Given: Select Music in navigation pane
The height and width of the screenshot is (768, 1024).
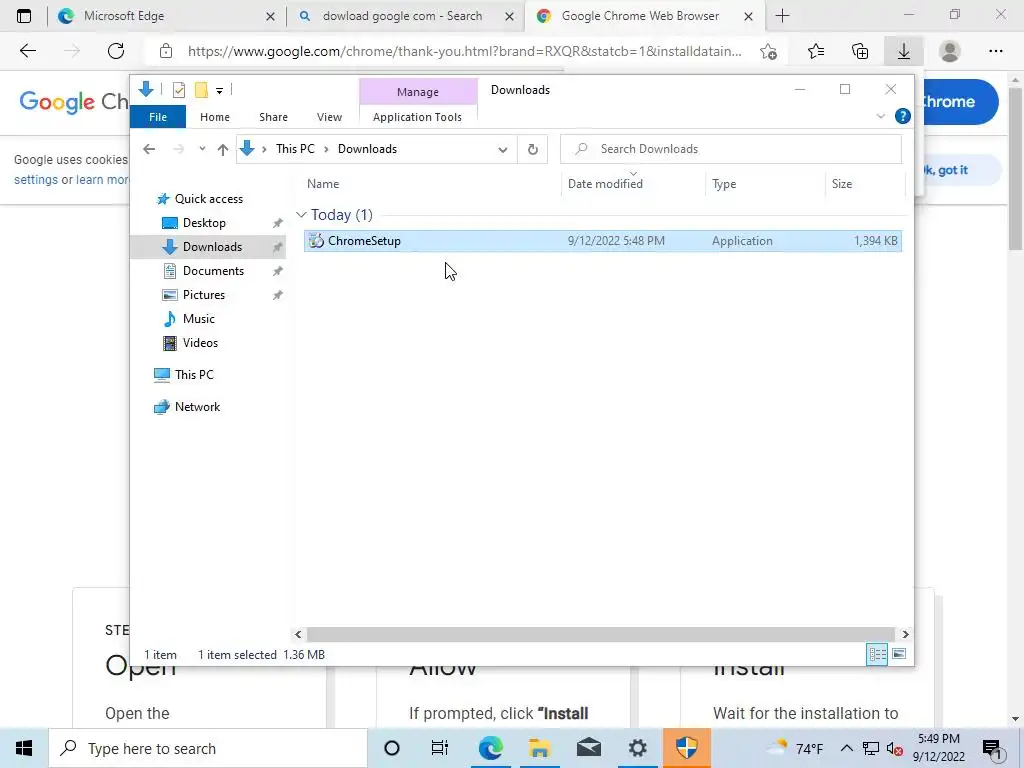Looking at the screenshot, I should click(x=199, y=319).
